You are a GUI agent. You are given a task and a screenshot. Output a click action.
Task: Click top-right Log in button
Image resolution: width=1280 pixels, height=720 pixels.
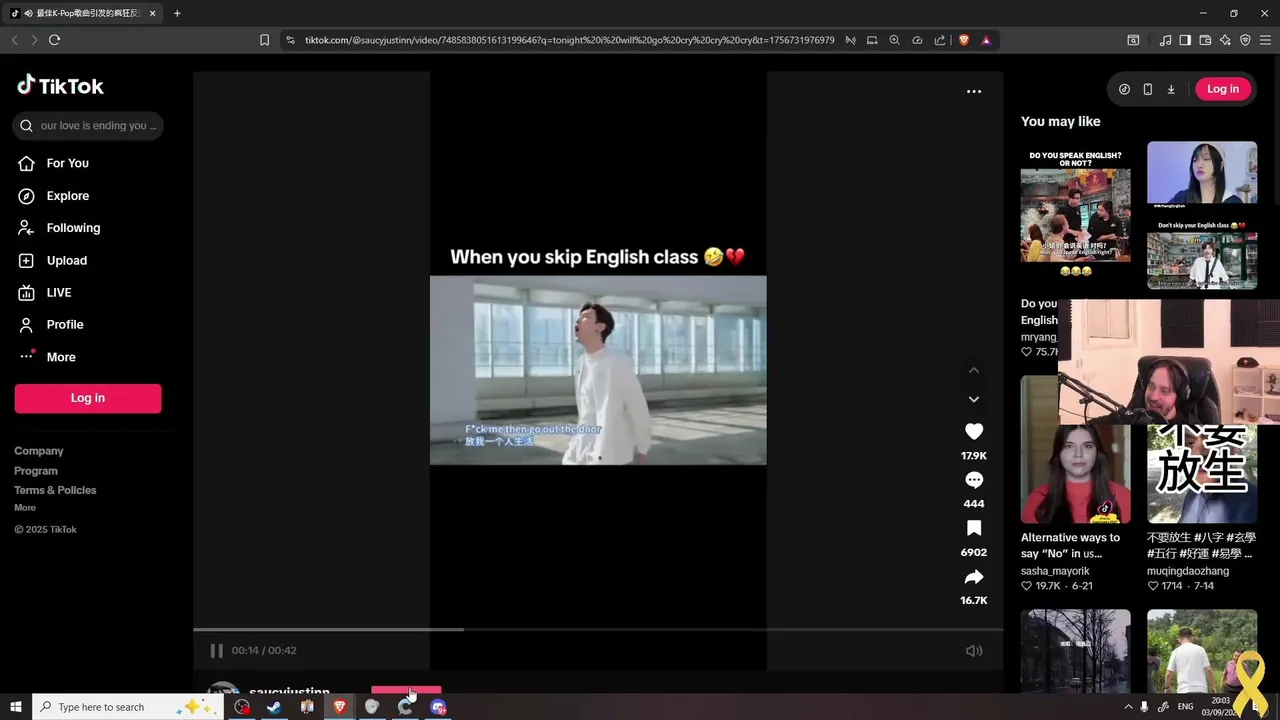1222,89
